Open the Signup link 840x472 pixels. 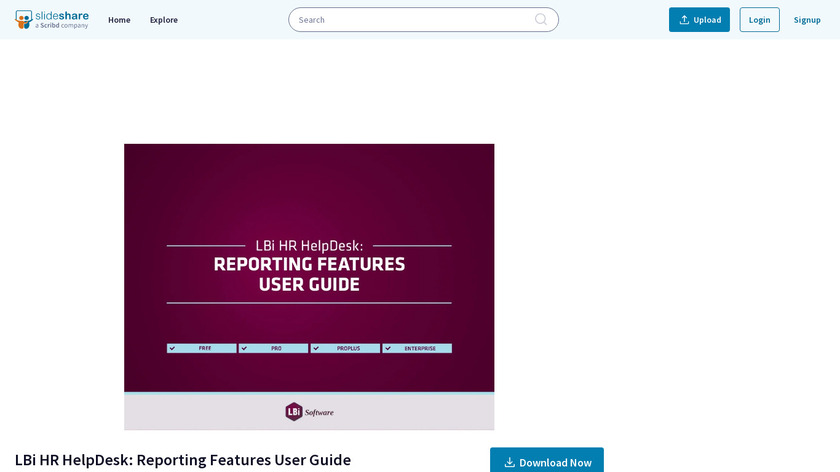(x=807, y=20)
